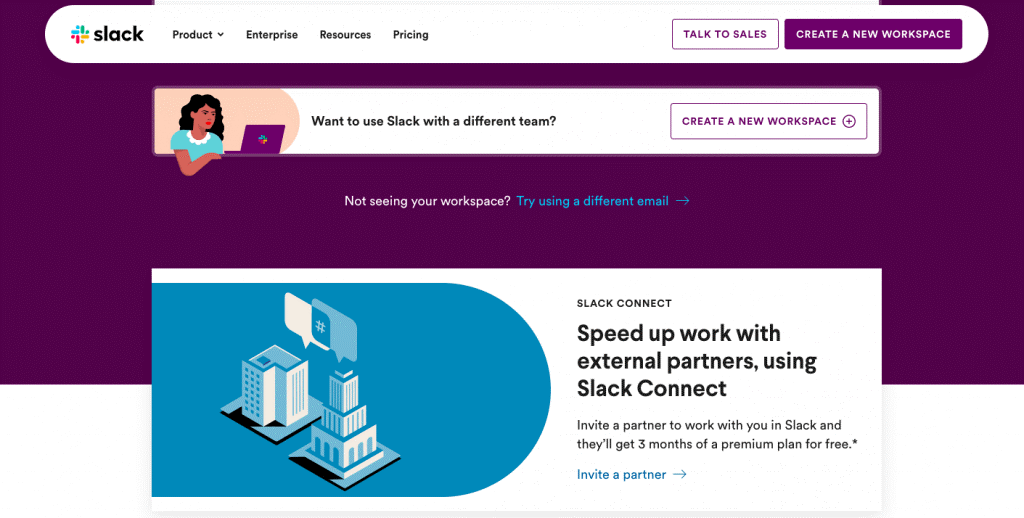
Task: Expand the Product dropdown chevron
Action: point(221,35)
